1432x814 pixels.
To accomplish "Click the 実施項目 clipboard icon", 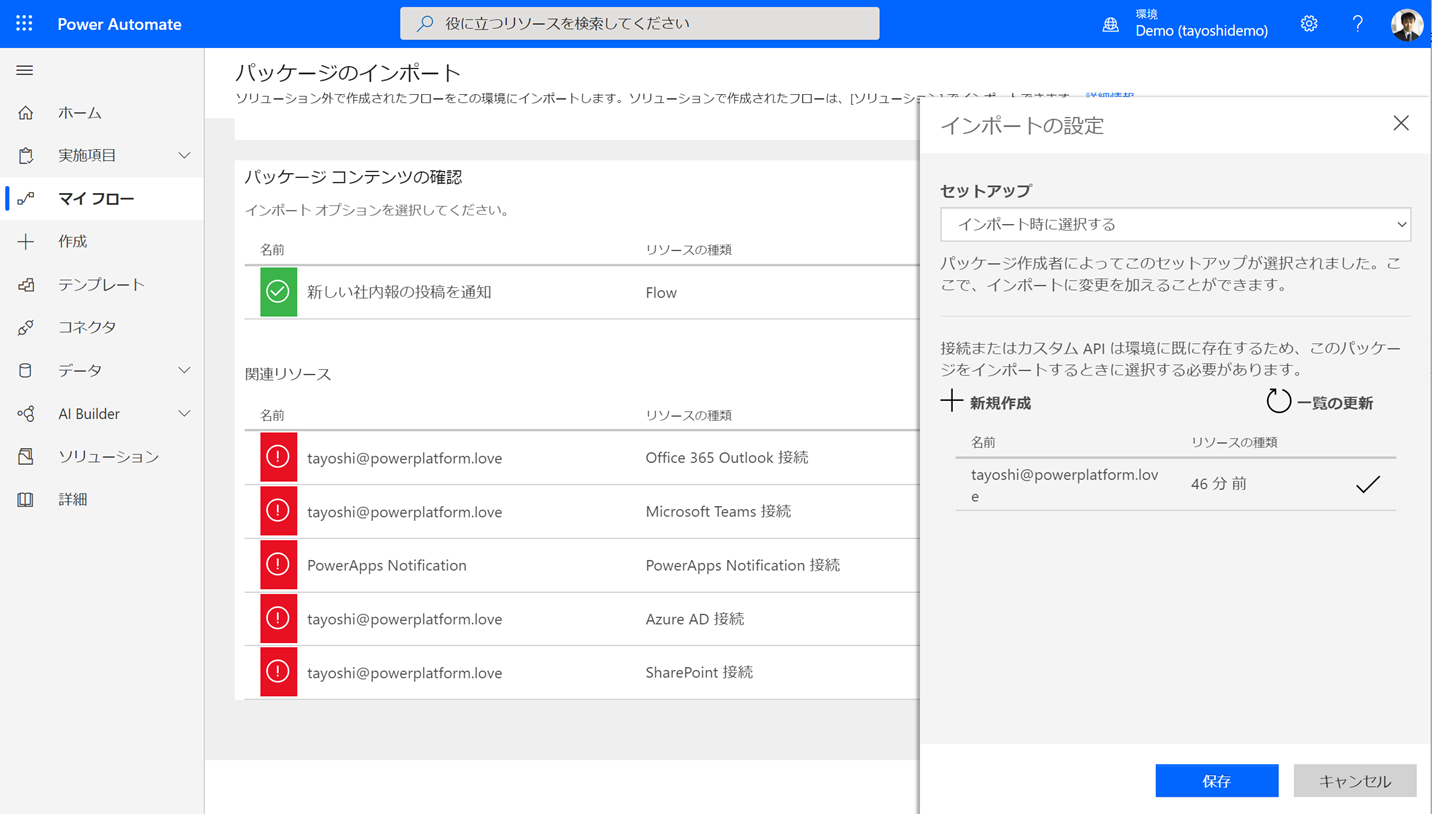I will (26, 156).
